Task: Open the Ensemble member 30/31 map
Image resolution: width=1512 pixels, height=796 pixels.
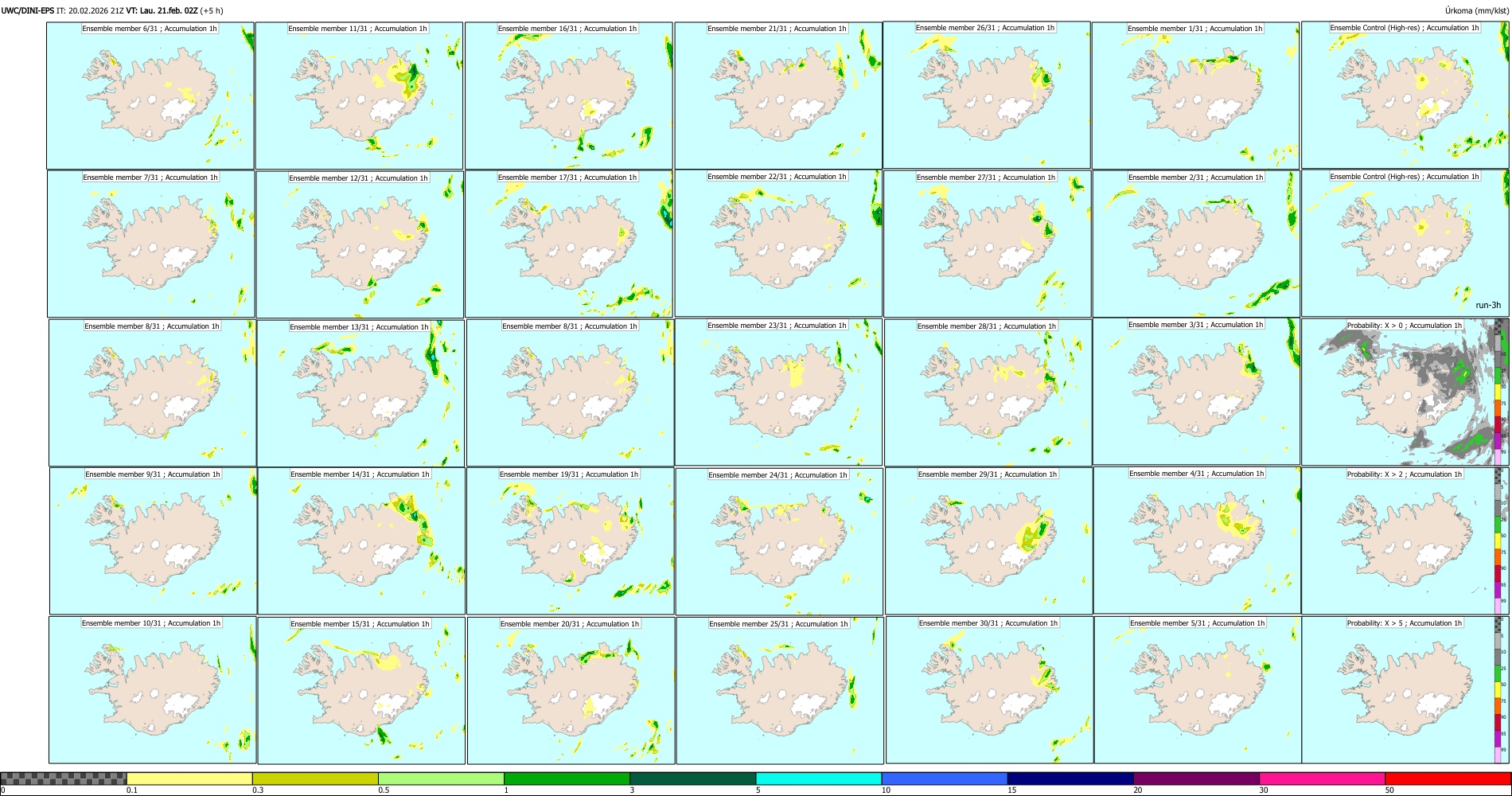Action: [x=989, y=690]
